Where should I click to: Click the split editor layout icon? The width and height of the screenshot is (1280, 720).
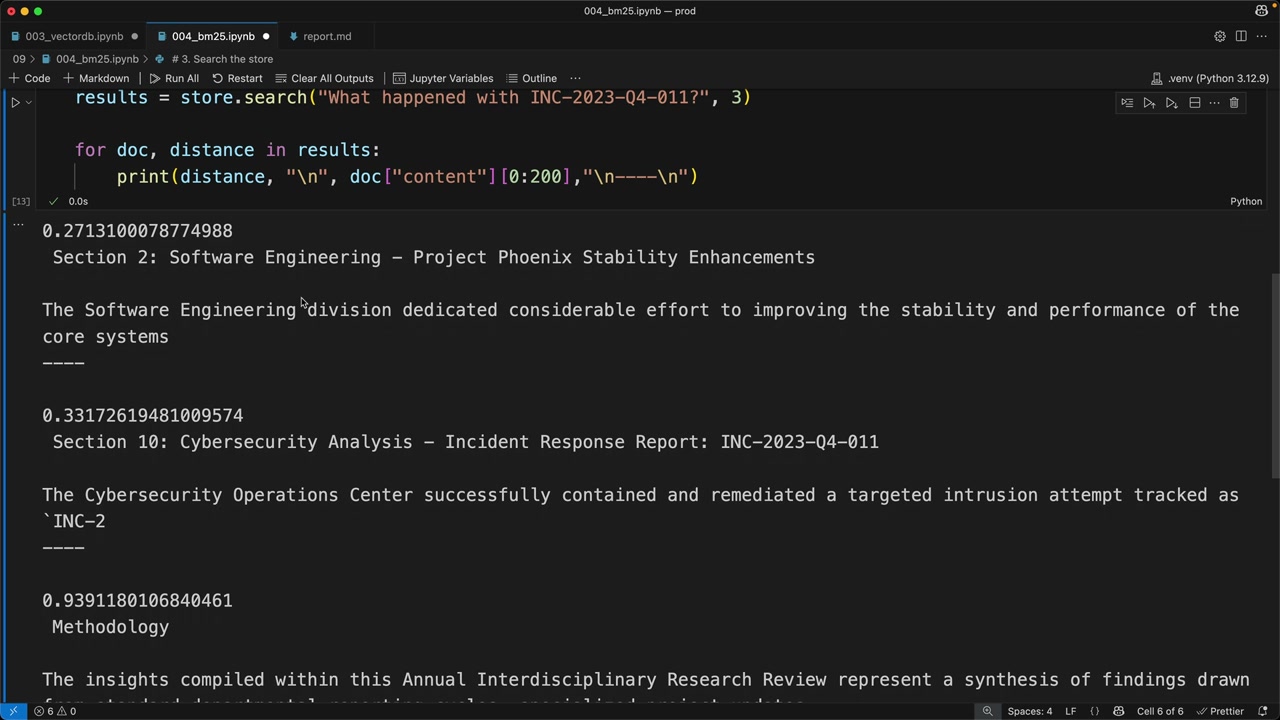1241,36
